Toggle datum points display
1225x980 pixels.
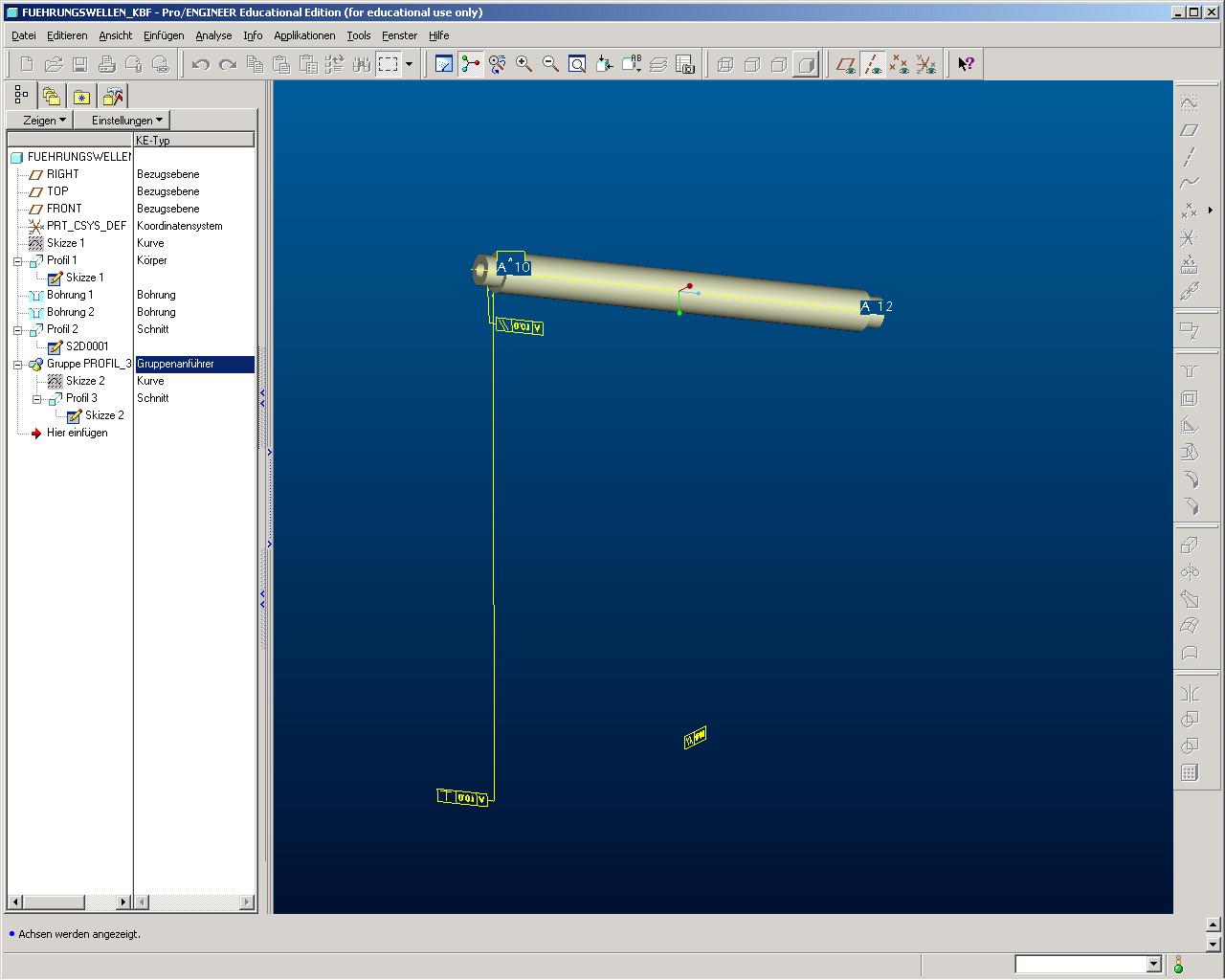click(x=900, y=64)
